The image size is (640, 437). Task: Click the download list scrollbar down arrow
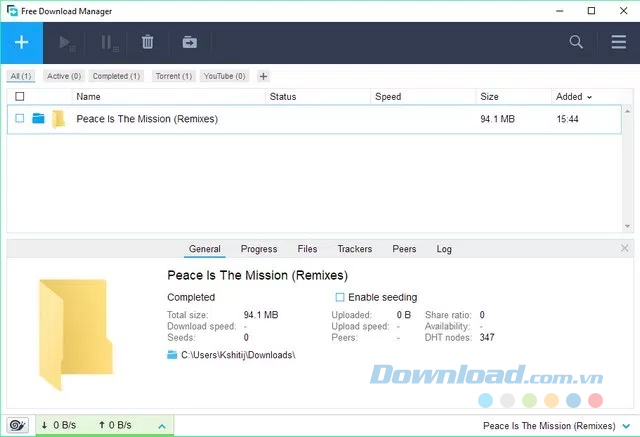point(627,226)
